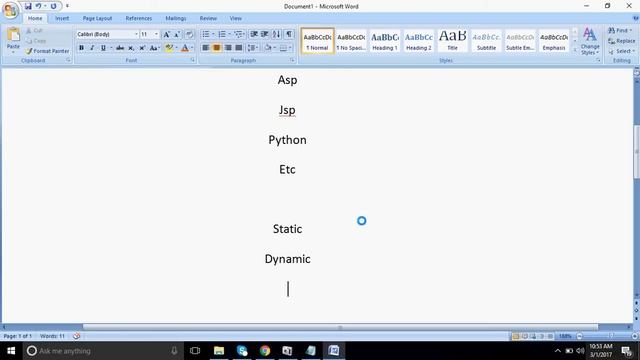Click the Change Styles icon
The width and height of the screenshot is (640, 360).
(590, 42)
